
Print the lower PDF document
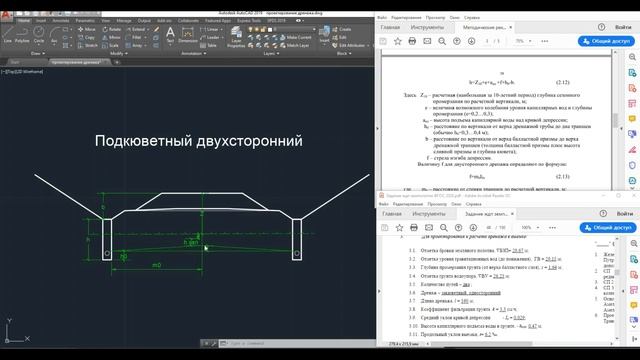[x=414, y=227]
